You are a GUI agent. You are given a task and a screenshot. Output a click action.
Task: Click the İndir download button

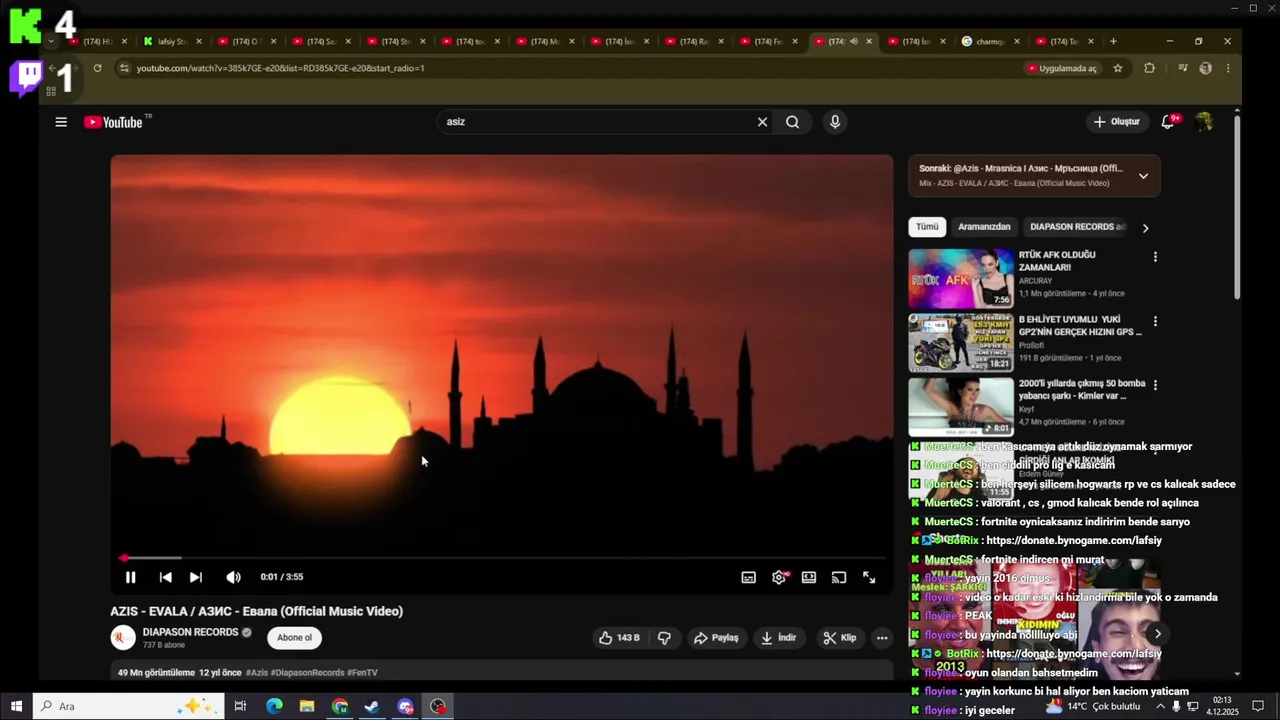pos(779,638)
